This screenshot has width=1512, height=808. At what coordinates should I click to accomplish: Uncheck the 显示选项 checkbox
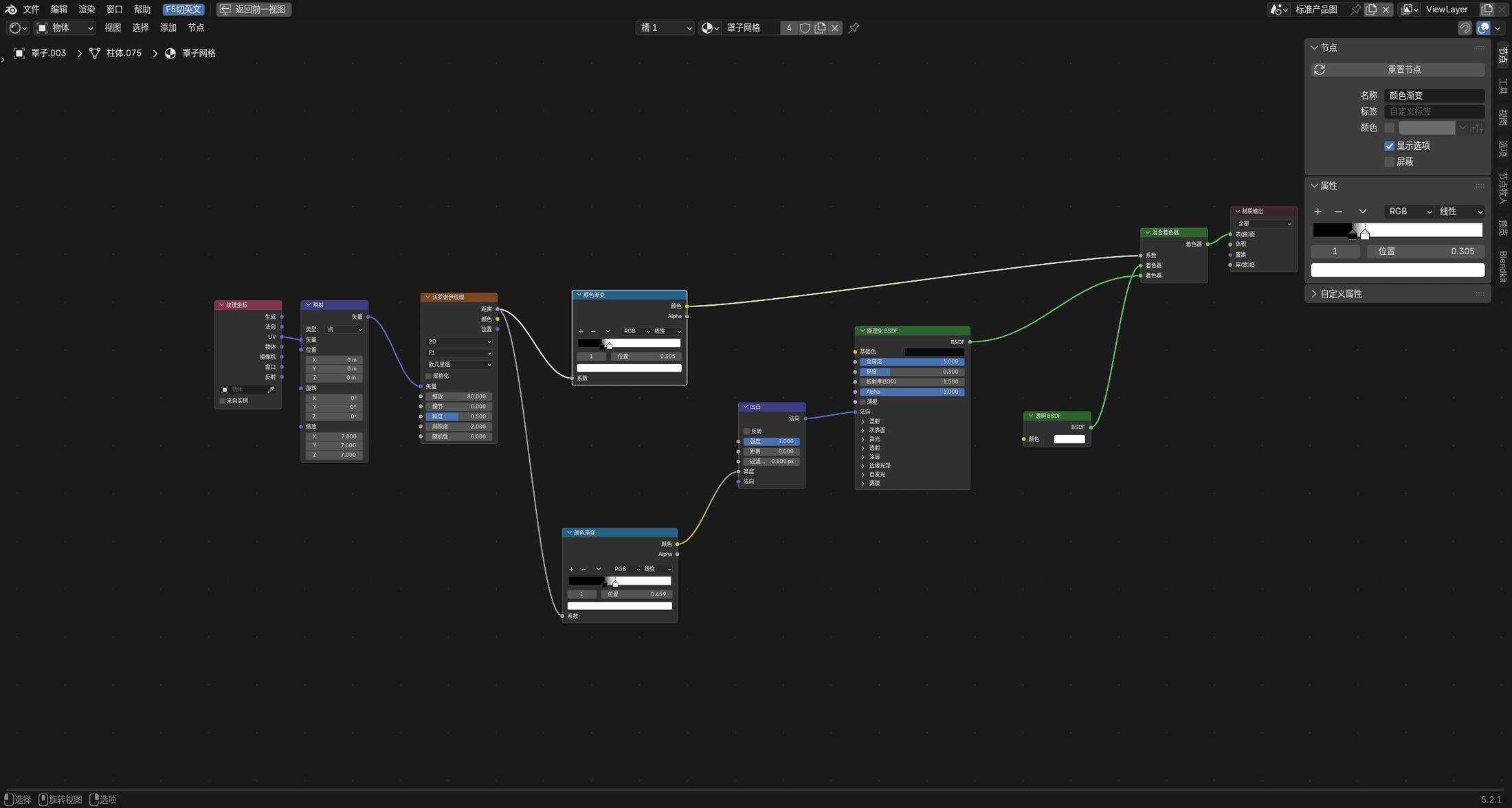1389,146
